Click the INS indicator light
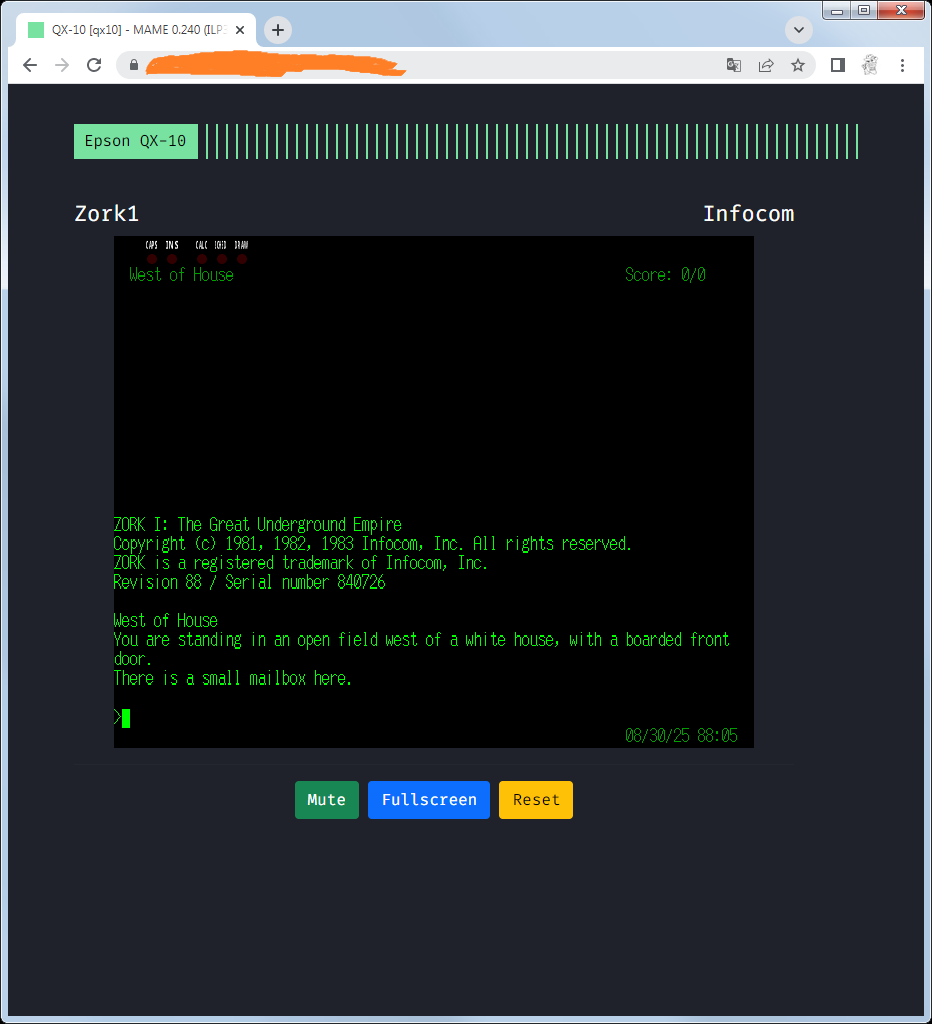The height and width of the screenshot is (1024, 932). (172, 259)
